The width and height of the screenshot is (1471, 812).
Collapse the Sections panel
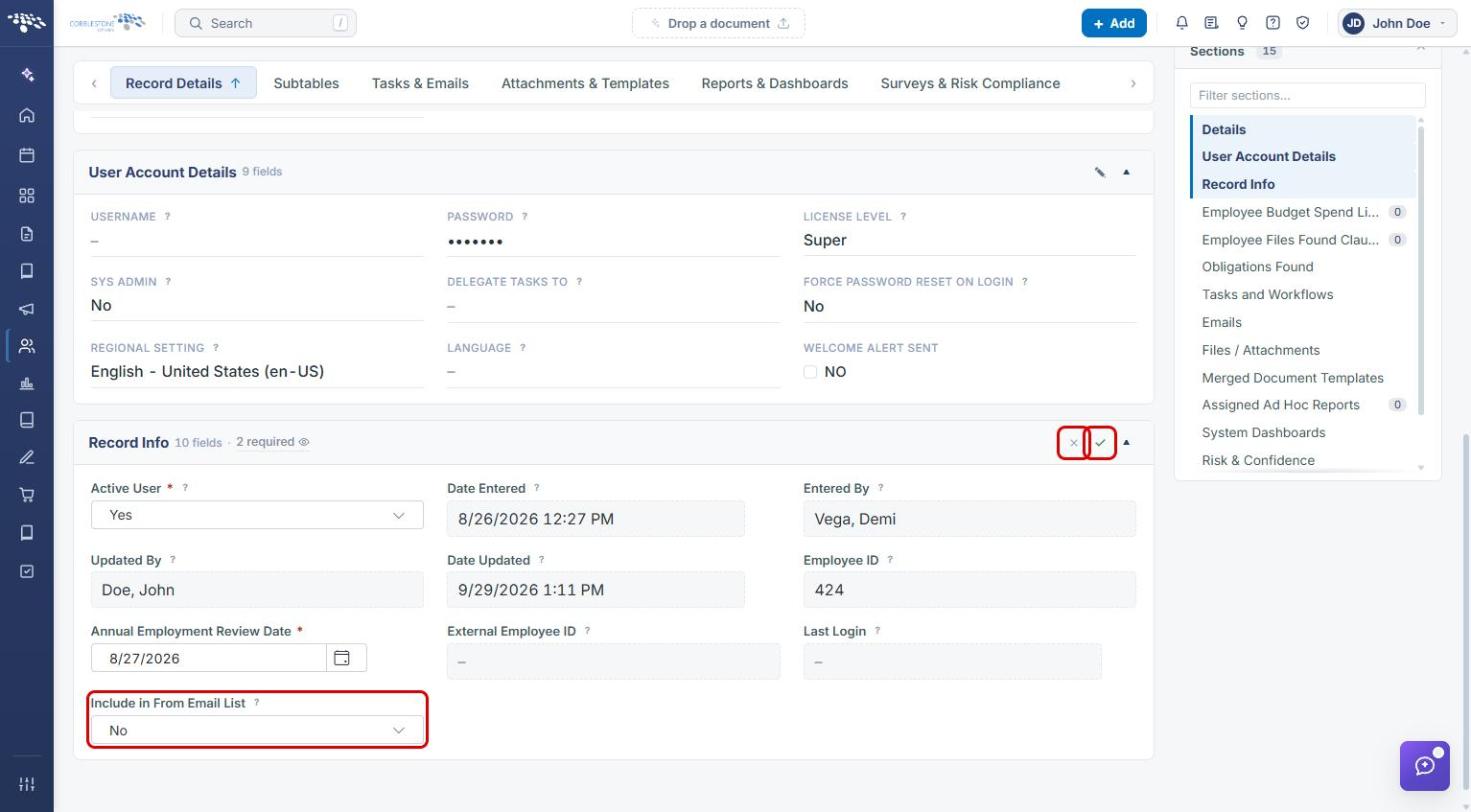(x=1421, y=48)
